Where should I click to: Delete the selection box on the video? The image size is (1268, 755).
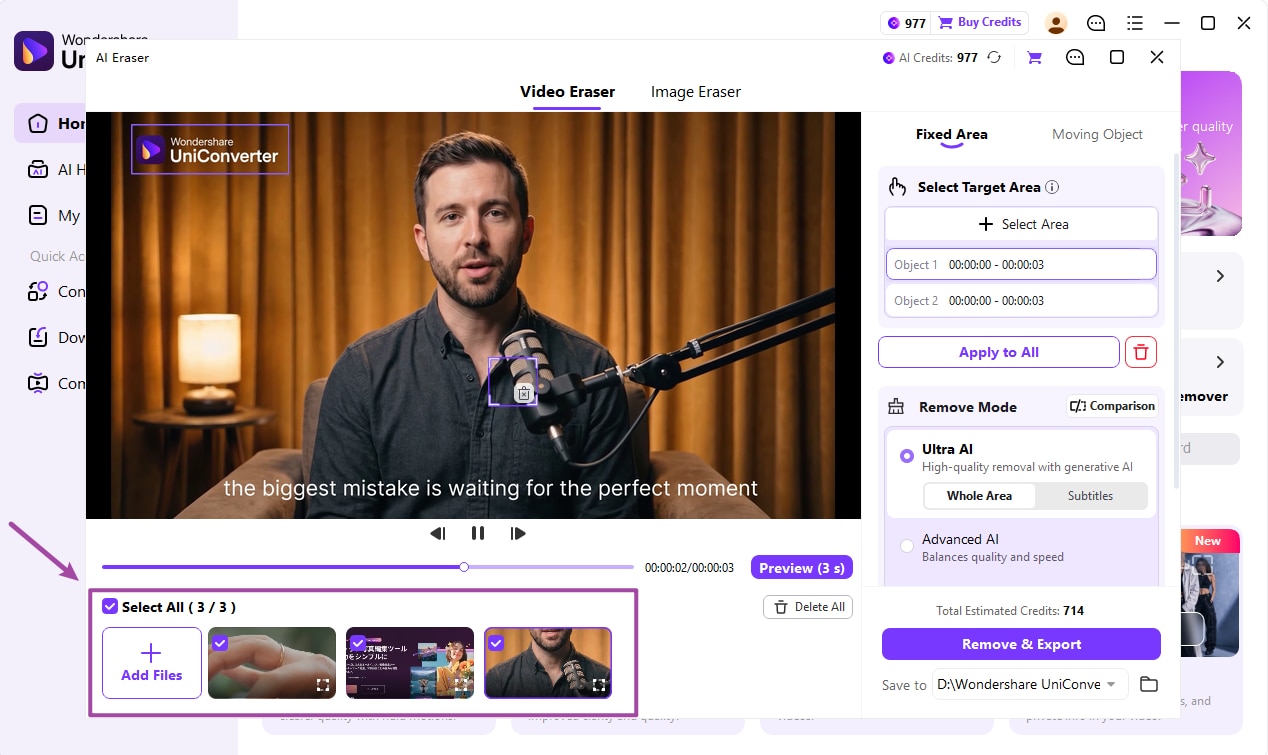pyautogui.click(x=522, y=394)
